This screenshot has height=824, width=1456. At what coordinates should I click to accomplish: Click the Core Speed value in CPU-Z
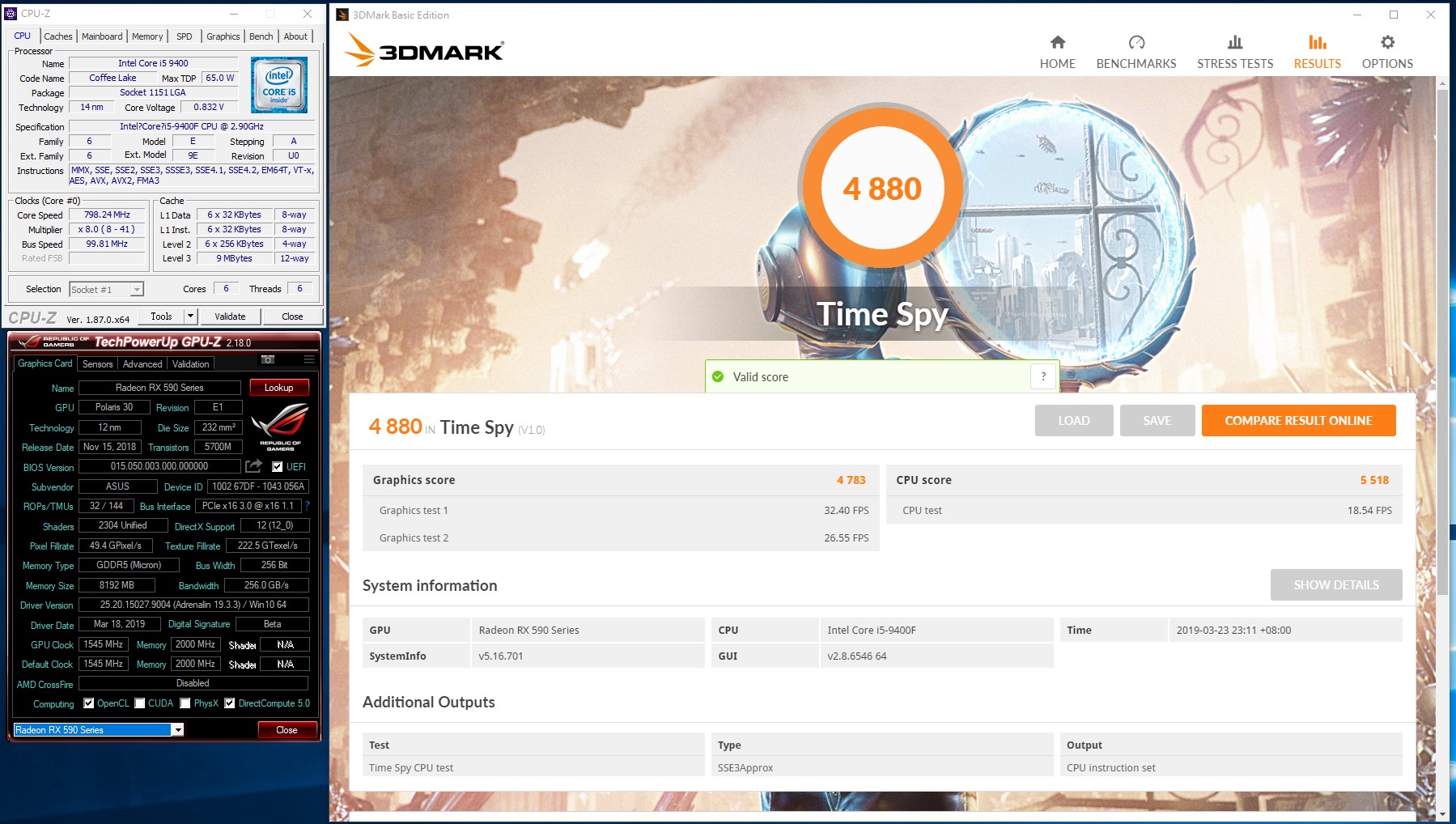coord(107,214)
